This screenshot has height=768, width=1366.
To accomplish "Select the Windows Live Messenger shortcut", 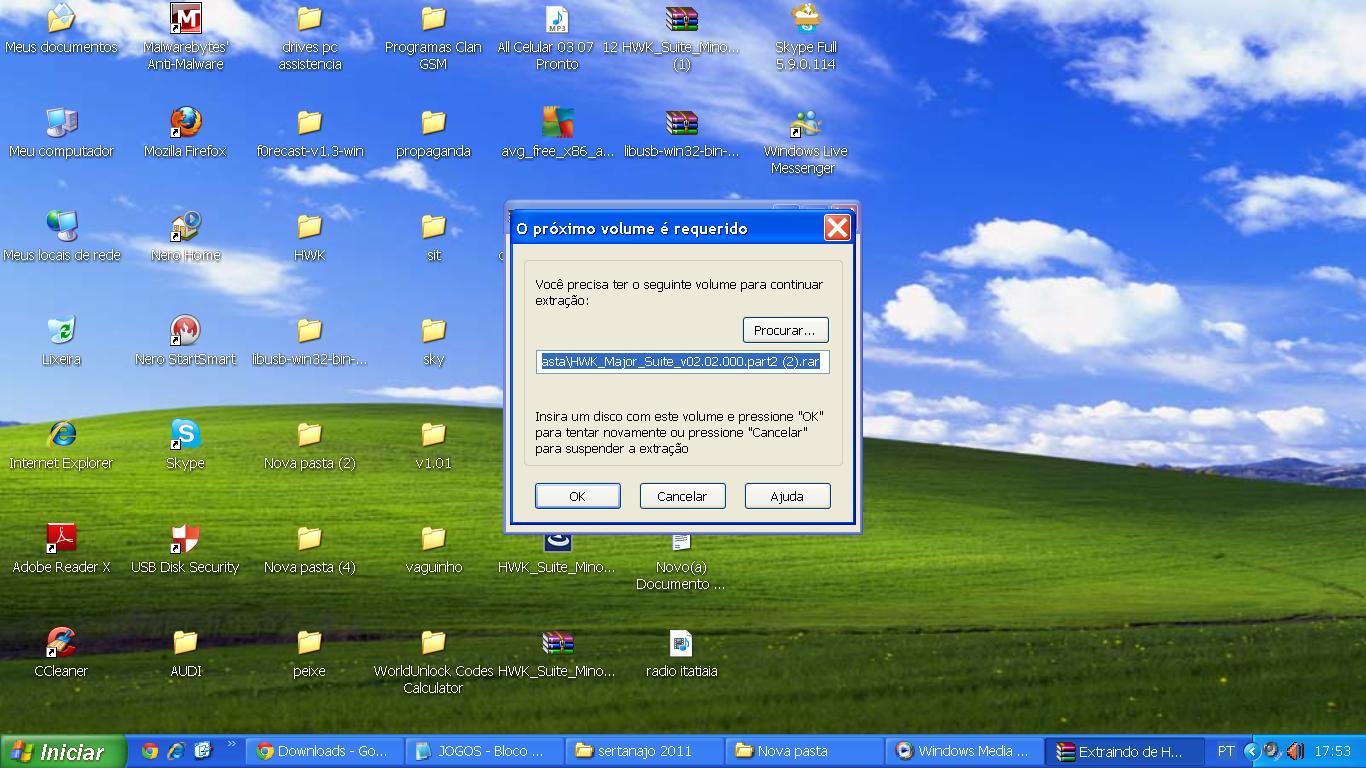I will coord(806,140).
